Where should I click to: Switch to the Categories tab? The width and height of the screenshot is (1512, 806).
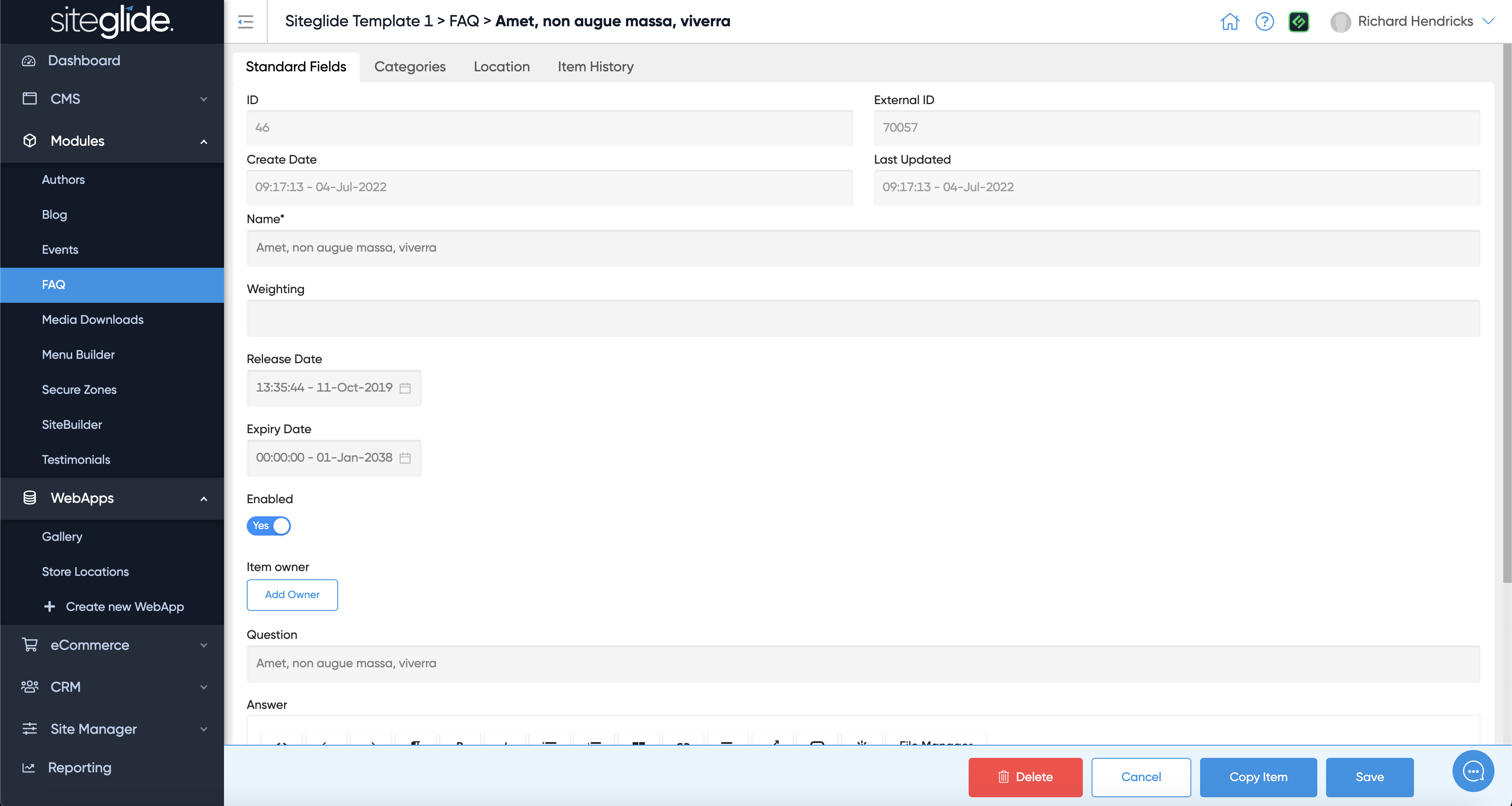tap(409, 67)
